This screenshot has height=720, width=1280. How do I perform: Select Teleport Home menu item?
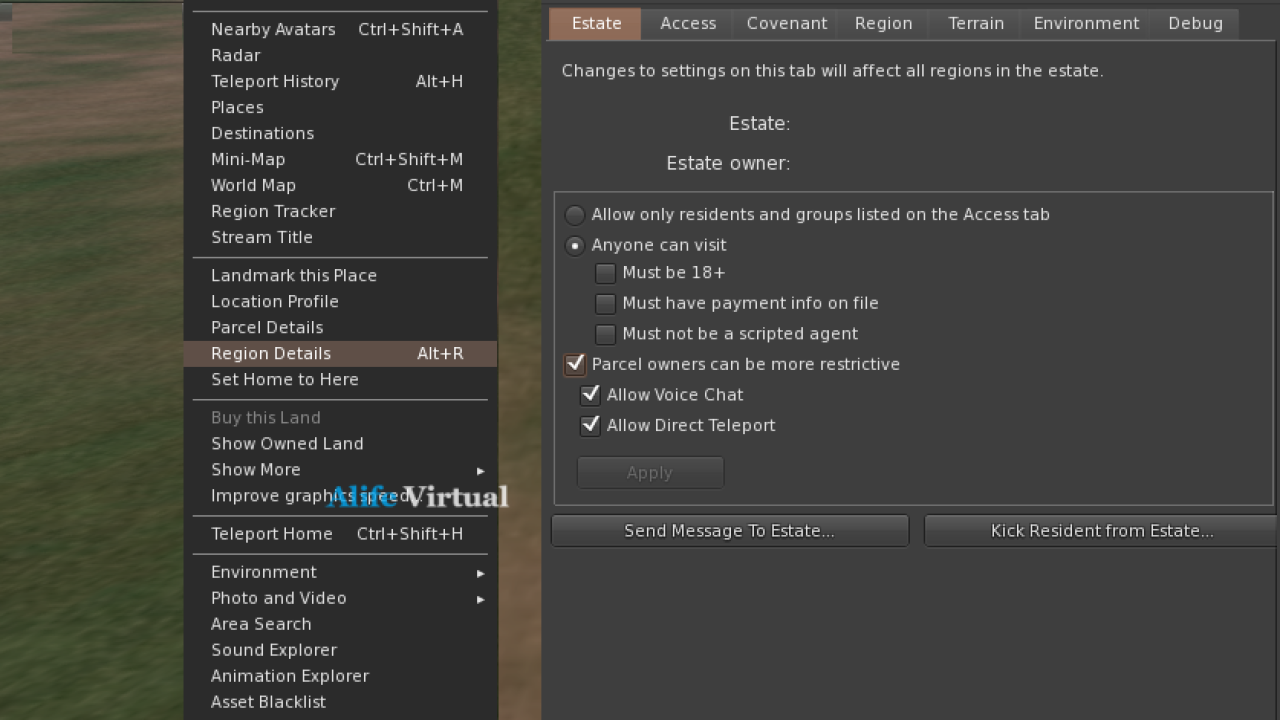click(340, 535)
